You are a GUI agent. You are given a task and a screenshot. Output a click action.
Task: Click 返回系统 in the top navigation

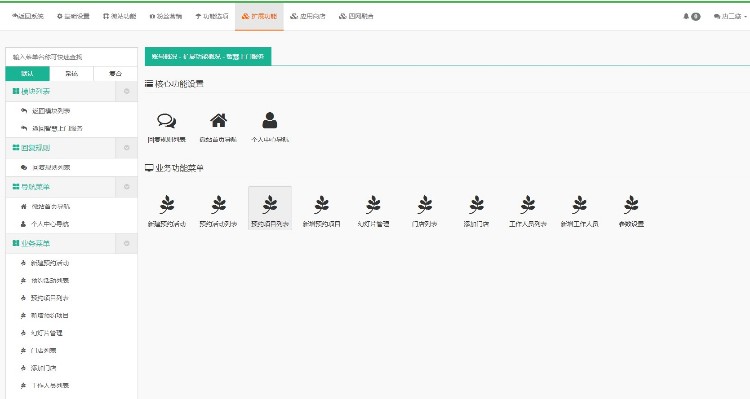tap(28, 16)
